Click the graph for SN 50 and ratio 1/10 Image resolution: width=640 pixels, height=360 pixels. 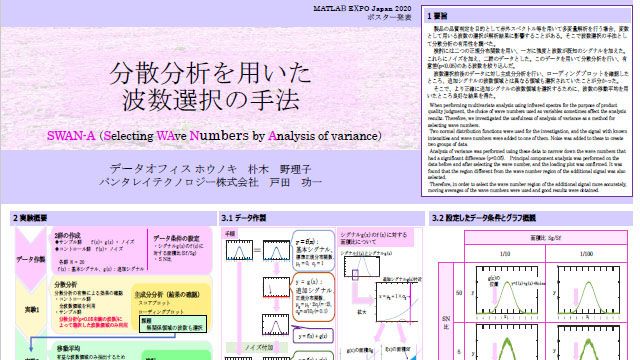(507, 290)
